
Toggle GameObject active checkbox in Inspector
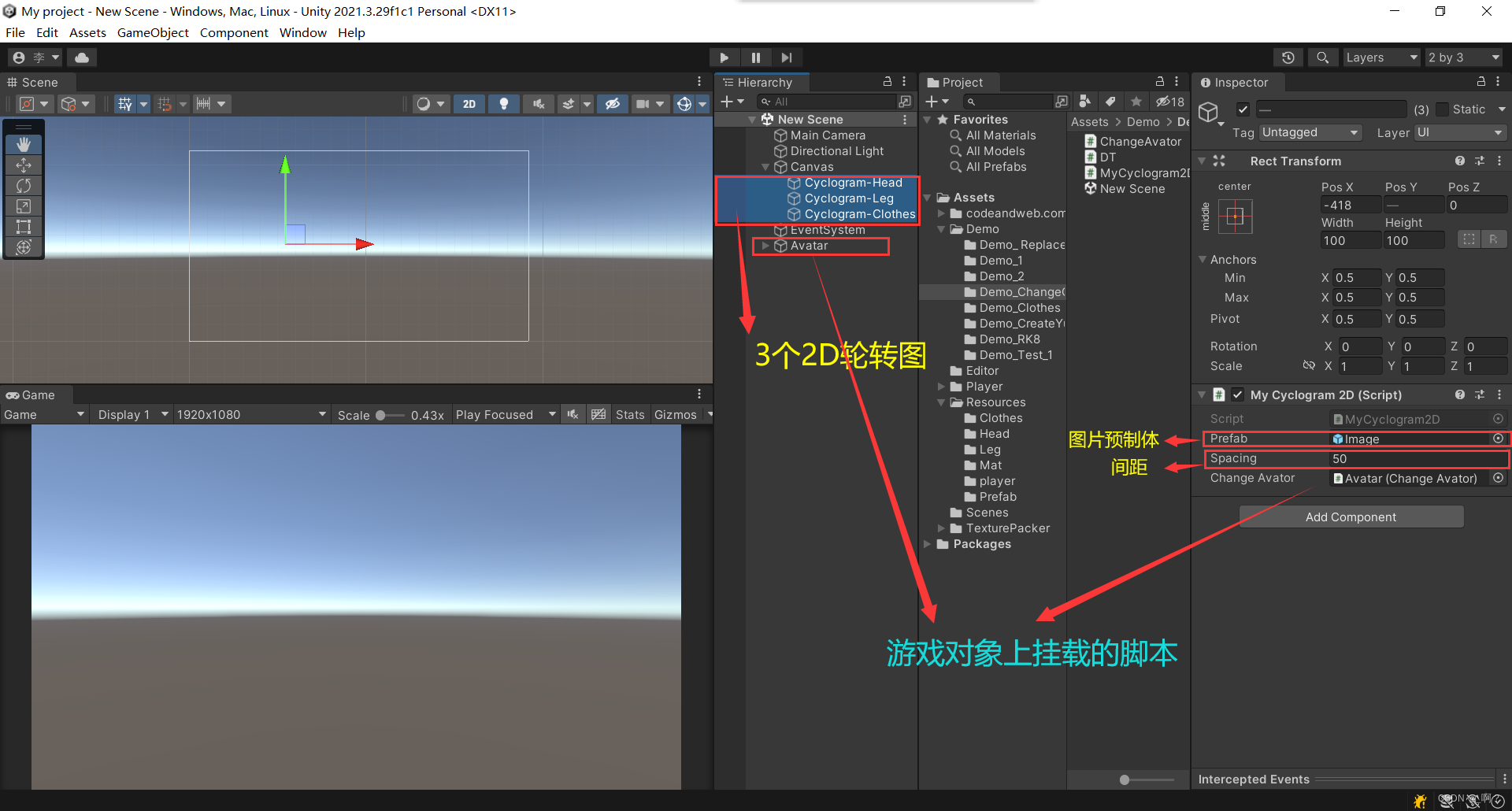pos(1243,109)
